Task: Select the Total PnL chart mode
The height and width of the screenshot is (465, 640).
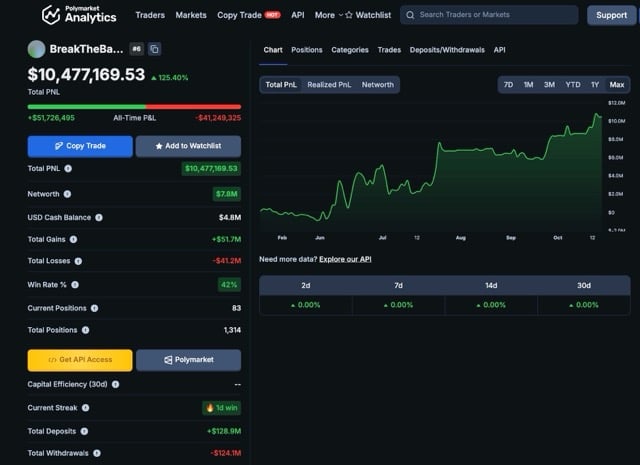Action: point(281,85)
